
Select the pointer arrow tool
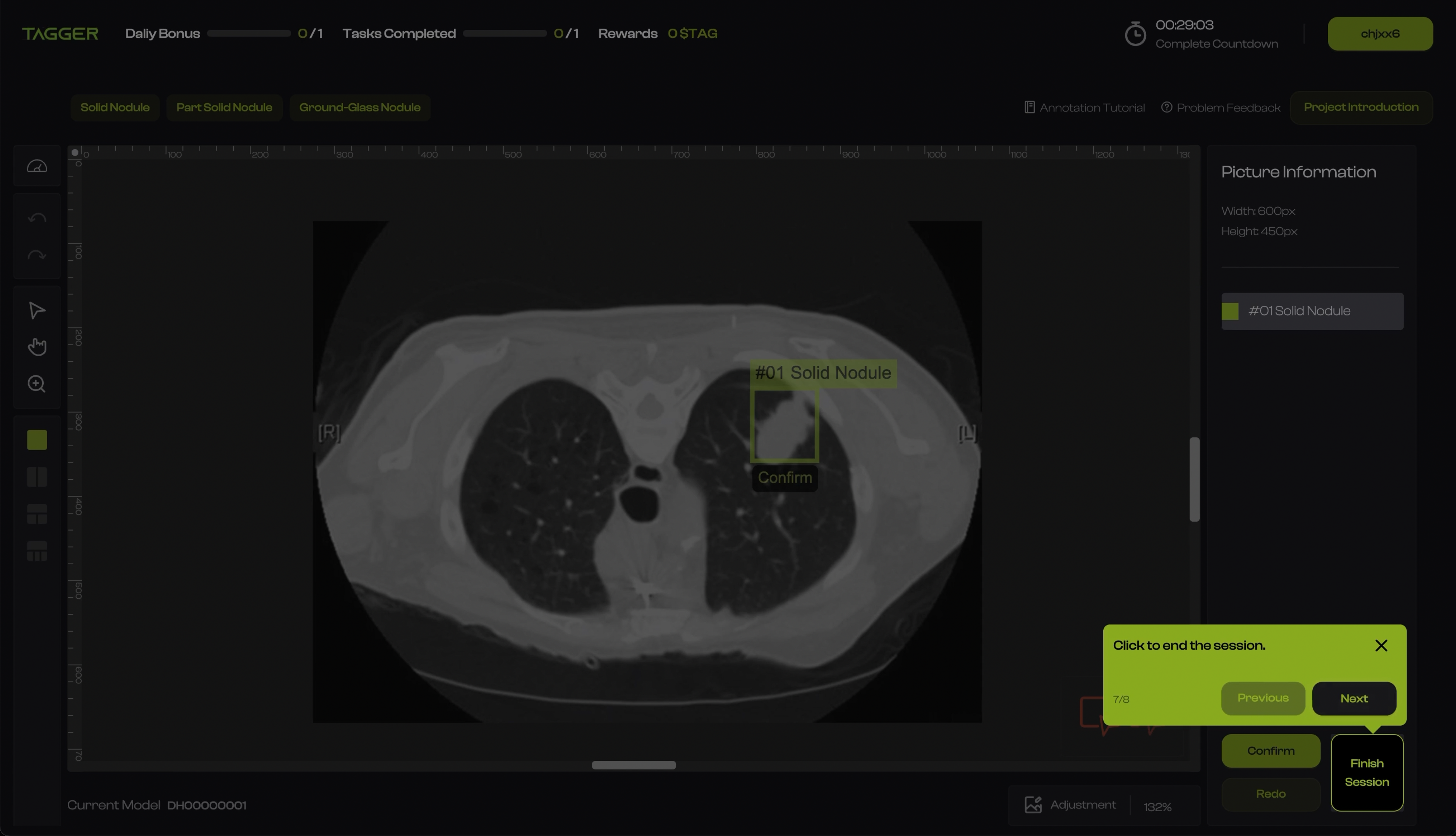pos(37,311)
